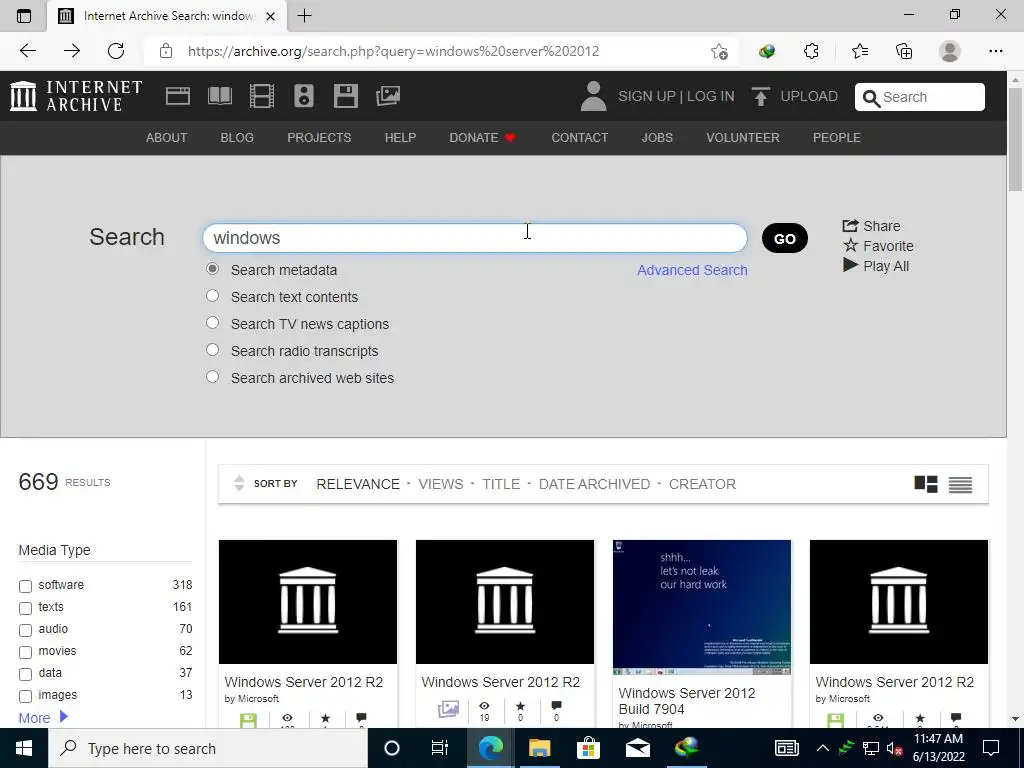Click the main search field containing windows

point(475,238)
